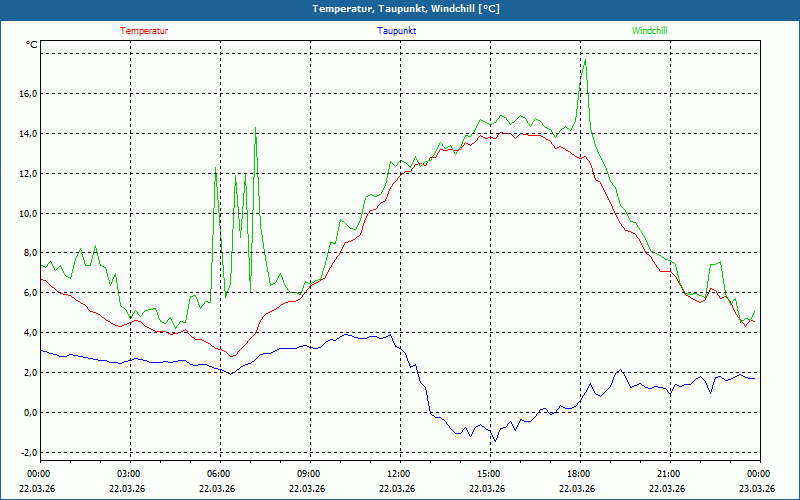Screen dimensions: 800x500
Task: Click the 15:00 time axis label
Action: (x=488, y=474)
